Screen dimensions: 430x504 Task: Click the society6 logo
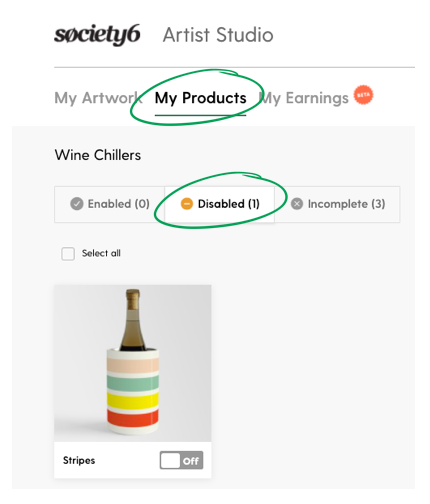[x=97, y=35]
